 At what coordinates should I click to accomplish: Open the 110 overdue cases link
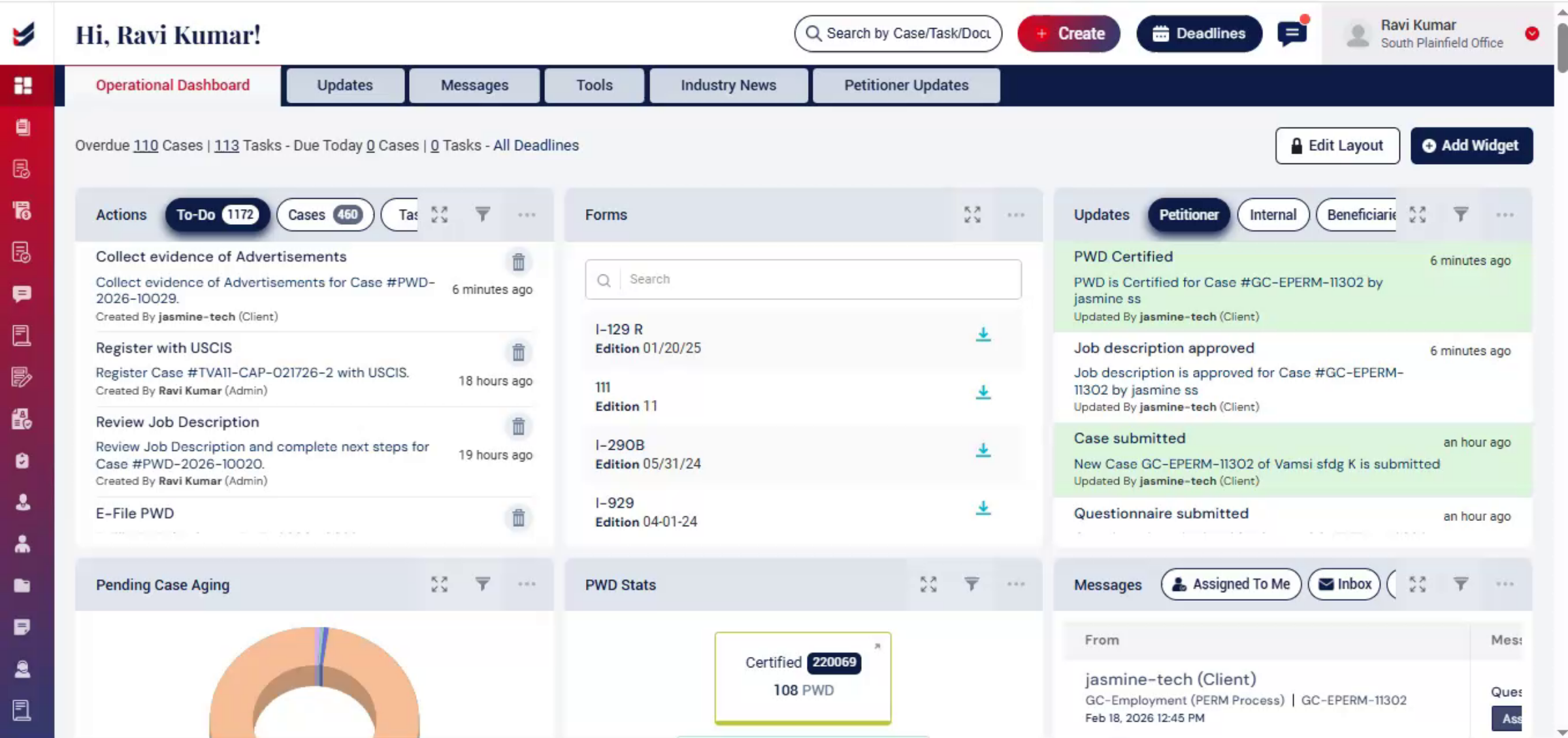pyautogui.click(x=146, y=145)
